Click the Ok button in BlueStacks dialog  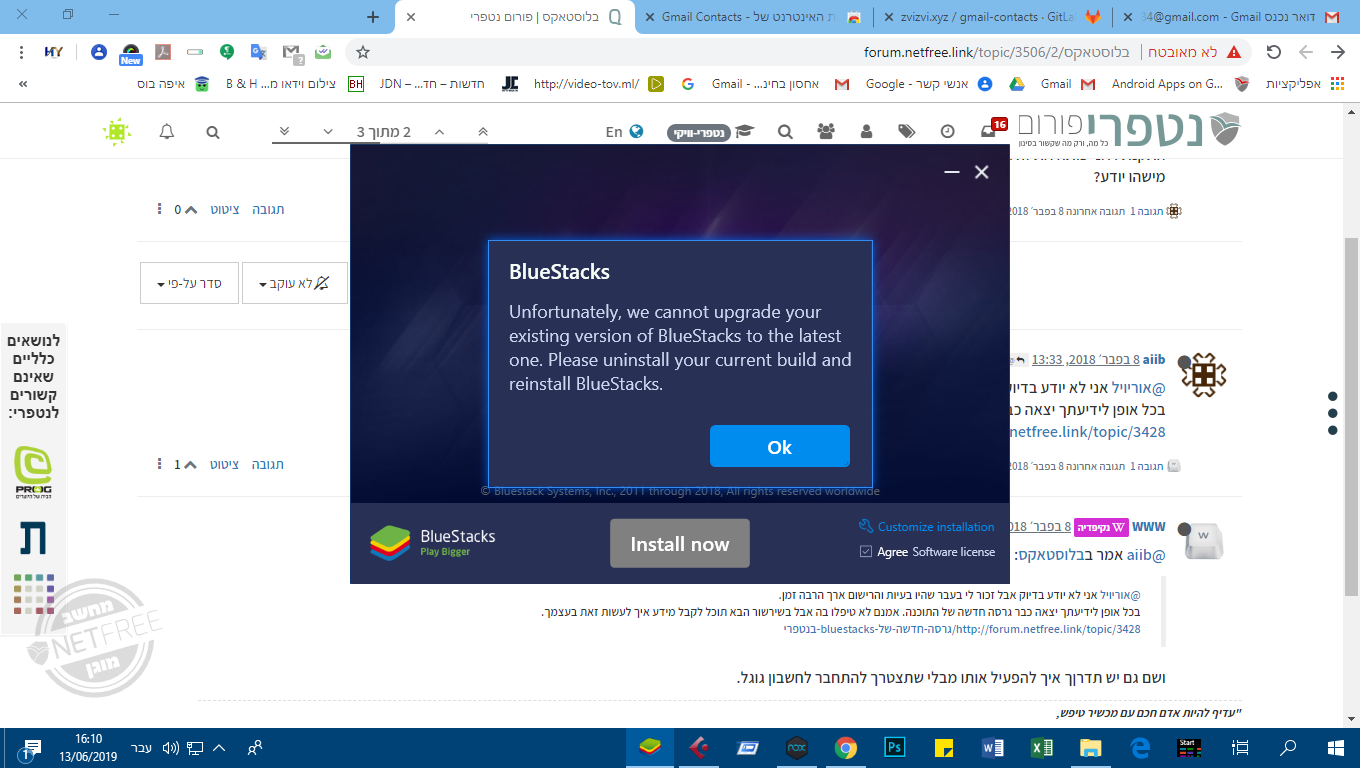(779, 446)
